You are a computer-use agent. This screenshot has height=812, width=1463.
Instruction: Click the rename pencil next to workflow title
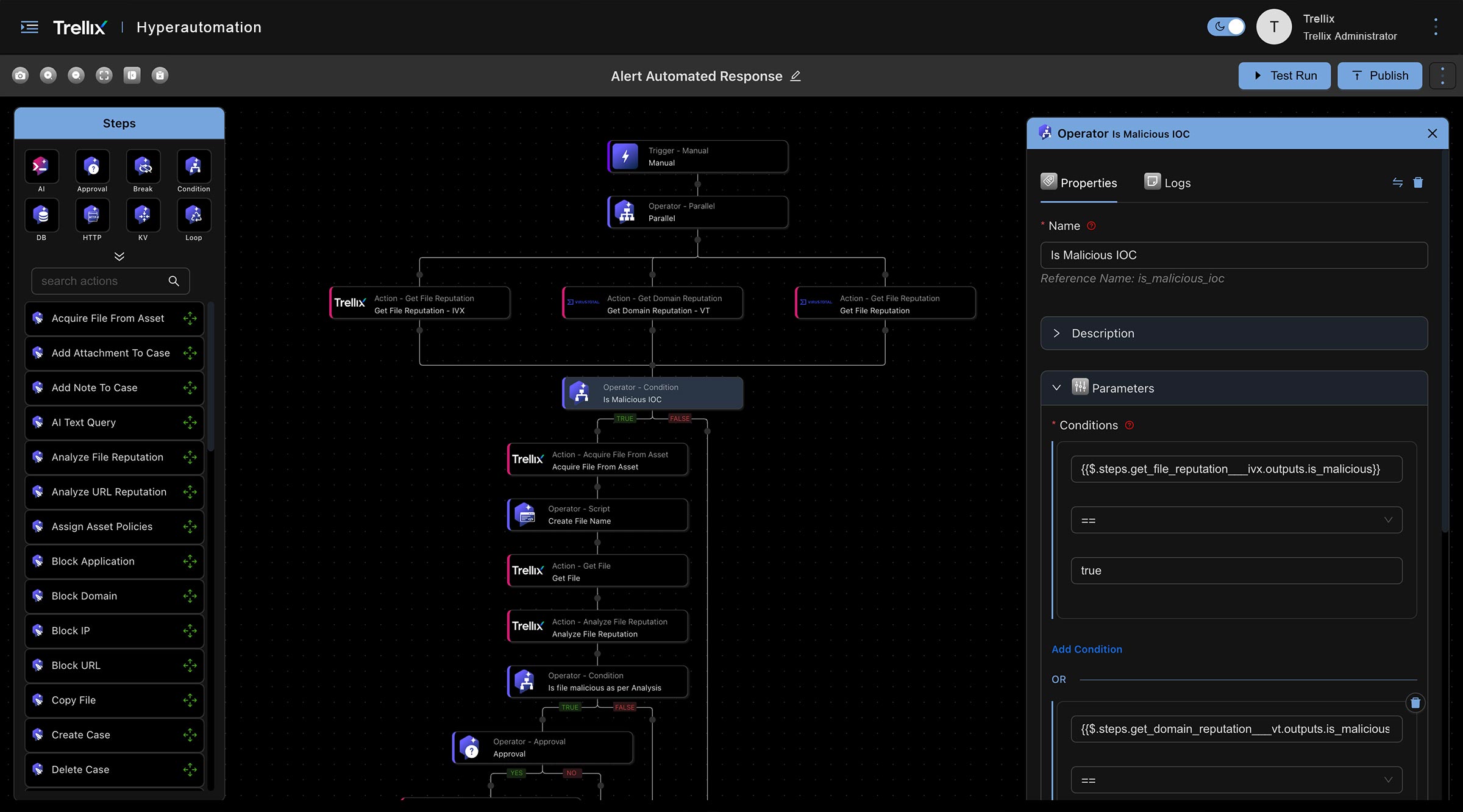click(x=796, y=76)
